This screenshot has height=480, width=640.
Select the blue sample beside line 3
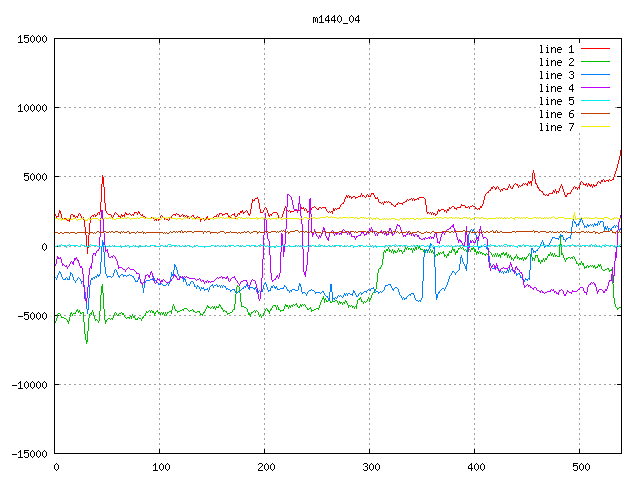pyautogui.click(x=595, y=75)
